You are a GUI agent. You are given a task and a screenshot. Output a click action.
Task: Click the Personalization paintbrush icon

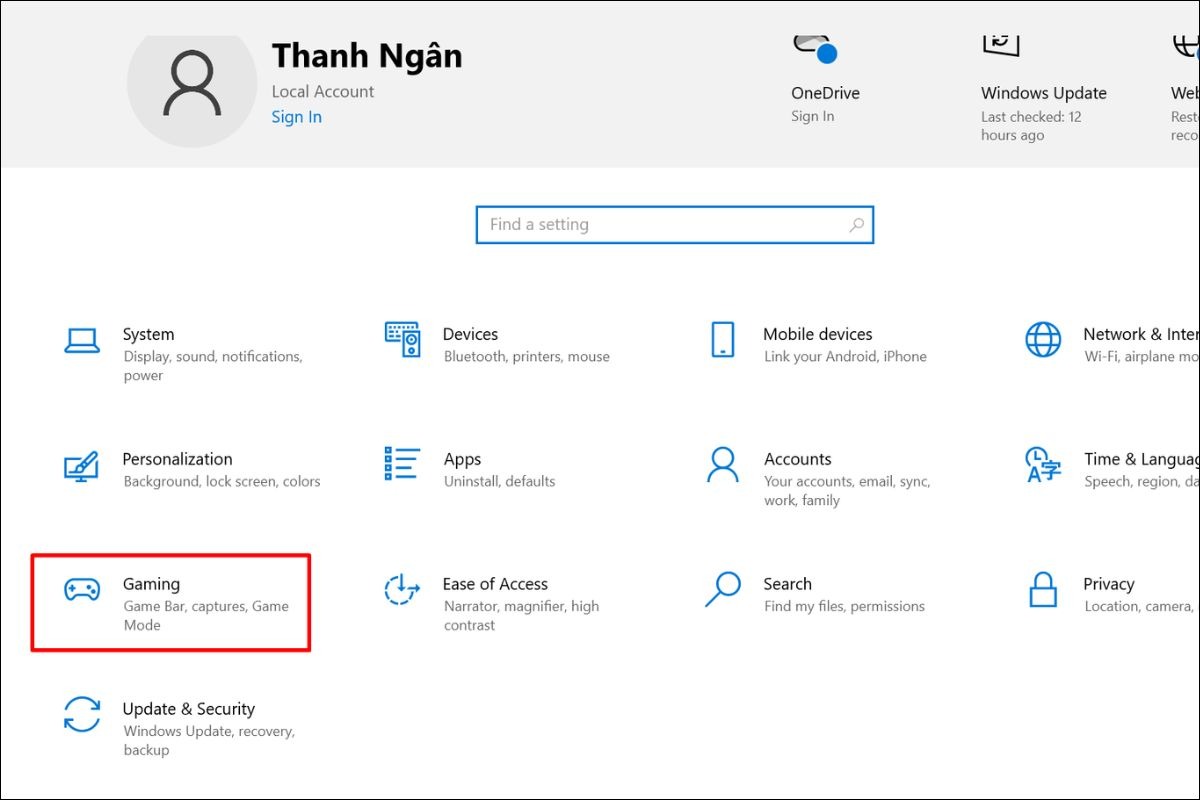(x=81, y=466)
